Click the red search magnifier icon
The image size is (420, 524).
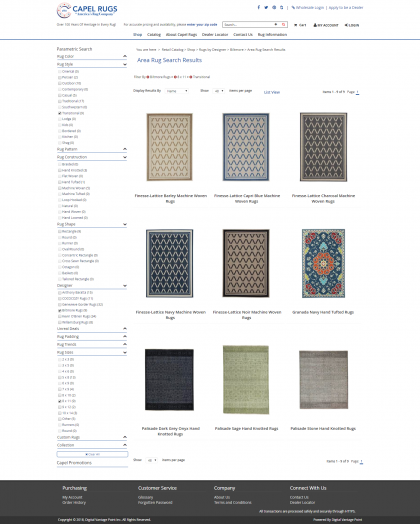(x=283, y=24)
